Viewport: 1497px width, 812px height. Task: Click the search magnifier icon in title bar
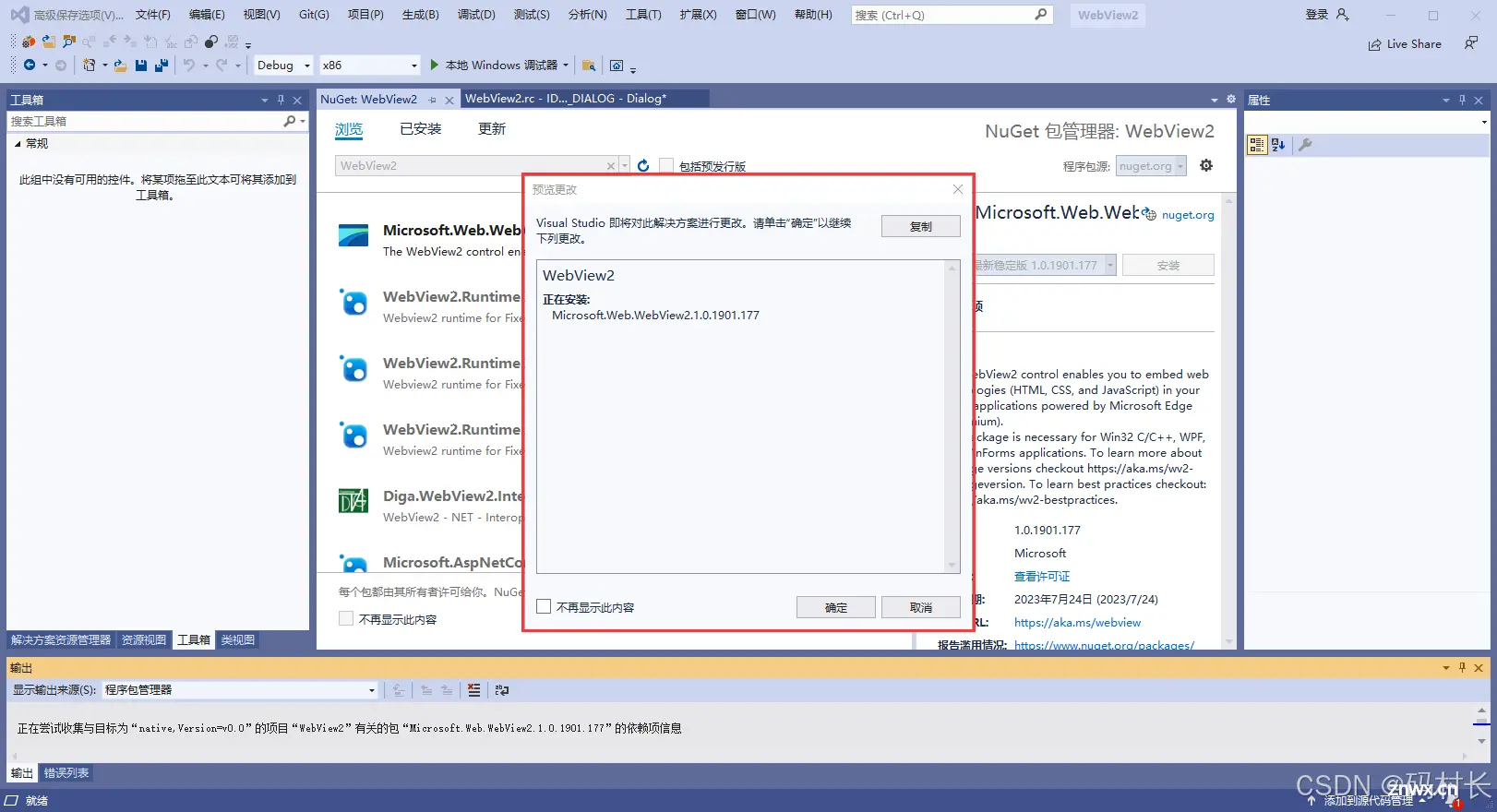1041,15
